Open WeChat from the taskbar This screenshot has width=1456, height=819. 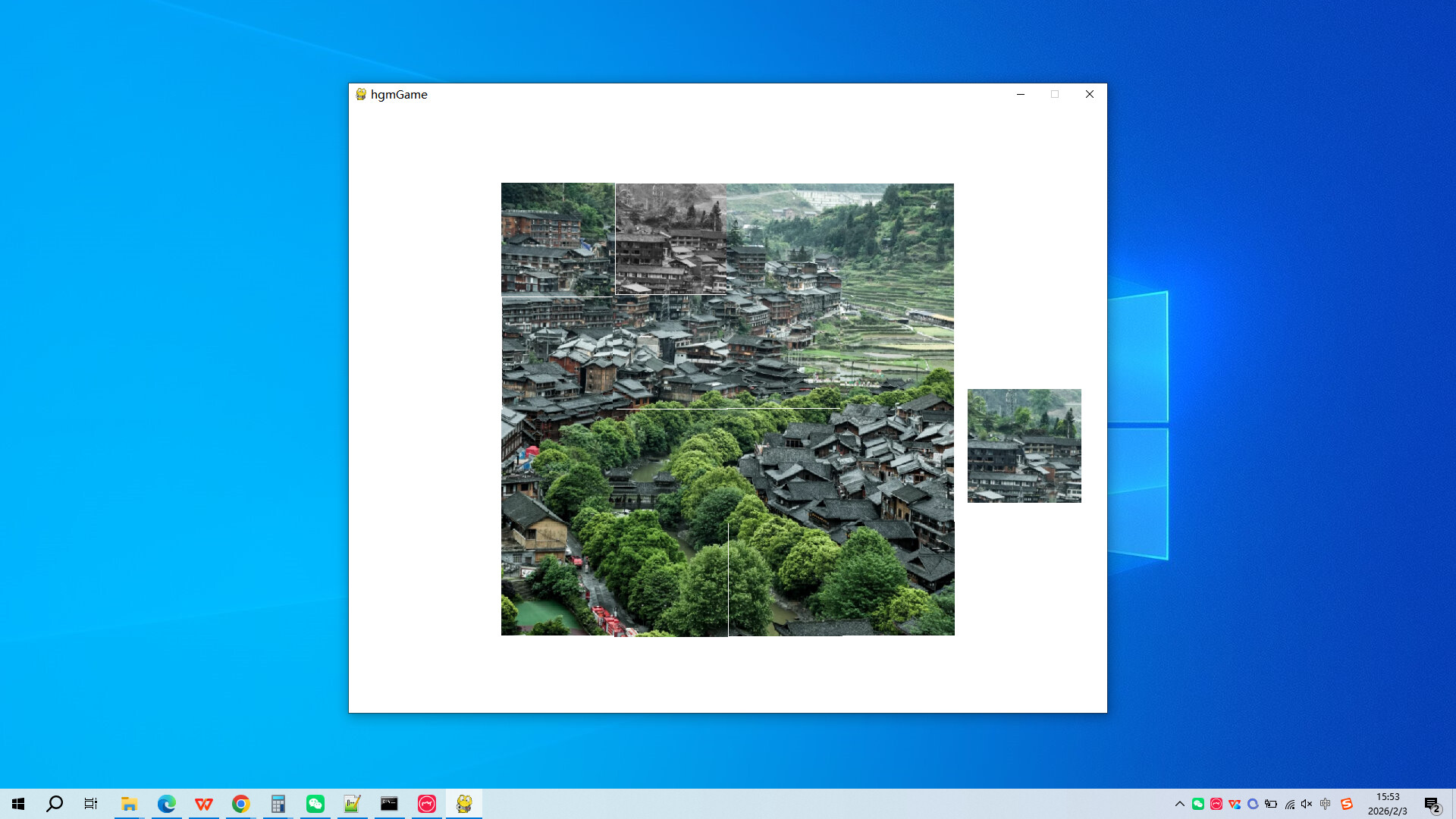pos(315,805)
